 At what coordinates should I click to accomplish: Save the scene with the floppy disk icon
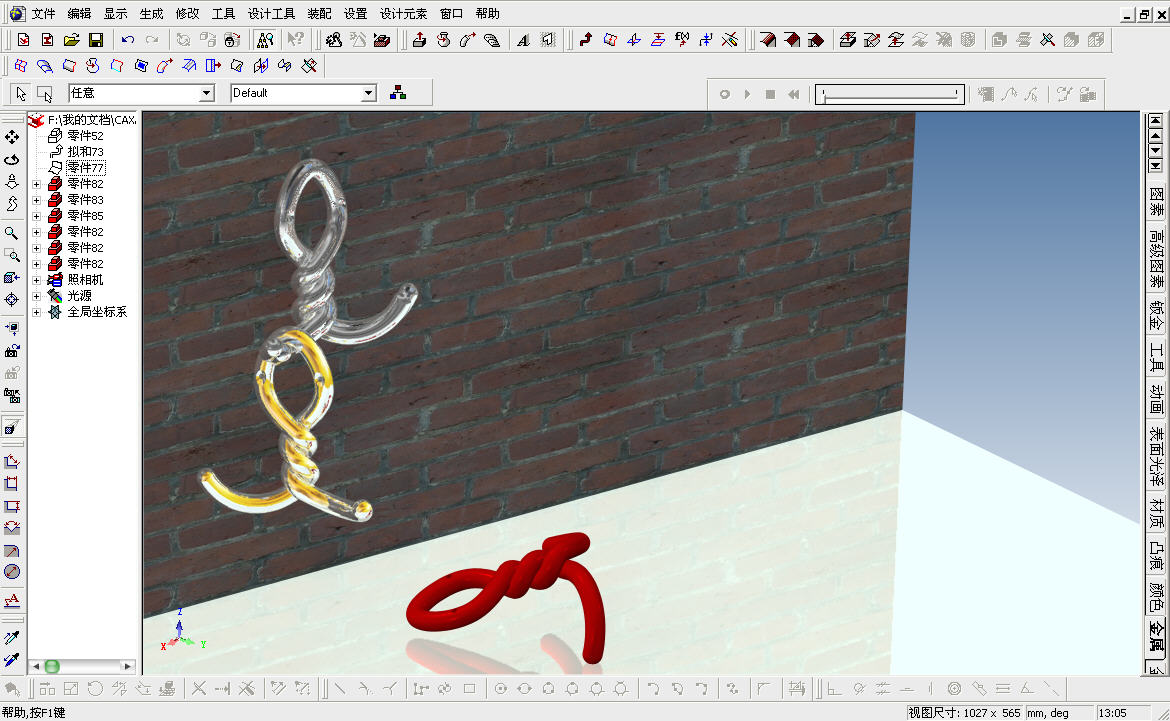click(x=96, y=40)
